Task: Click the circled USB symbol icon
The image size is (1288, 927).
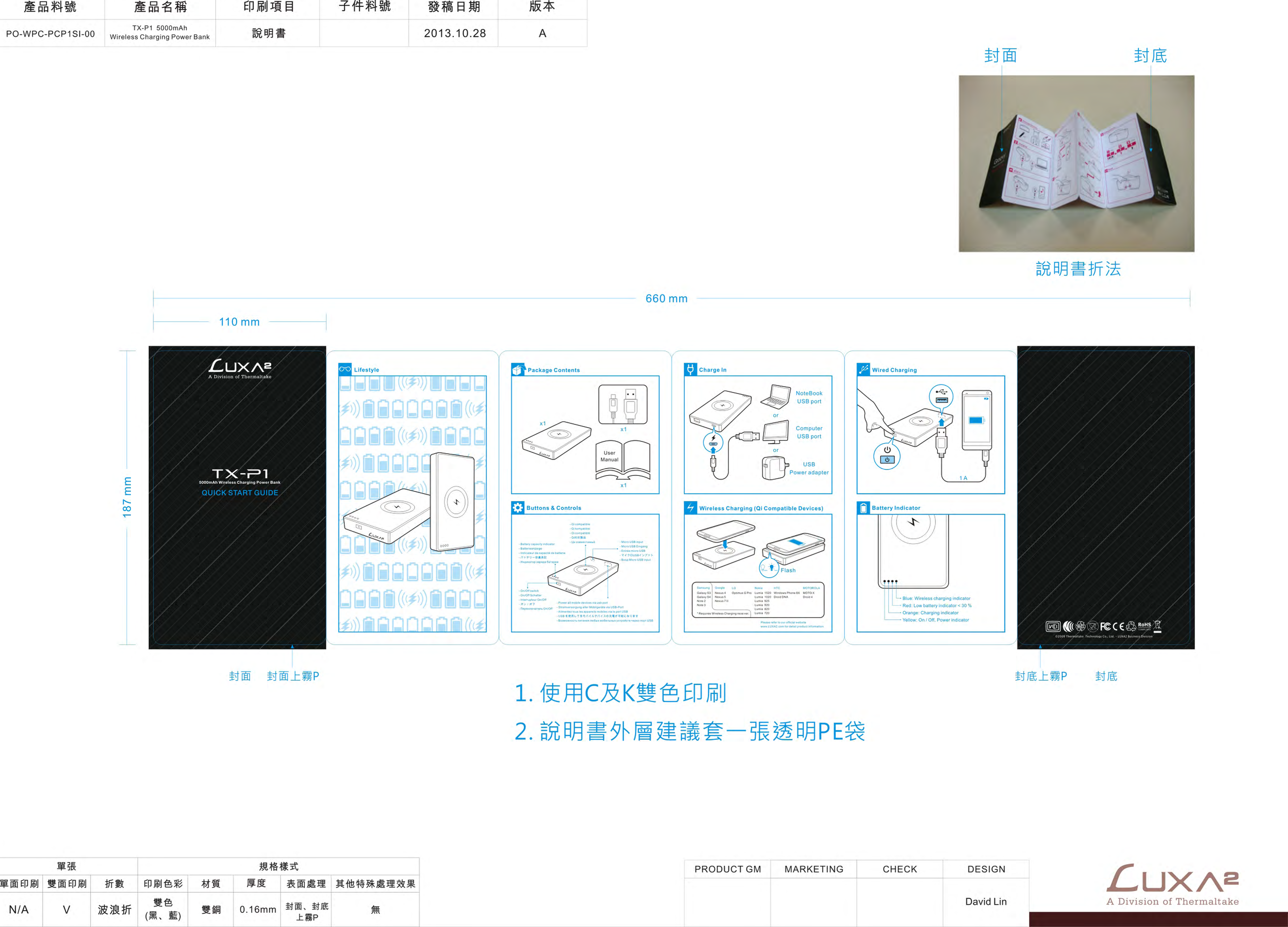Action: (x=941, y=395)
